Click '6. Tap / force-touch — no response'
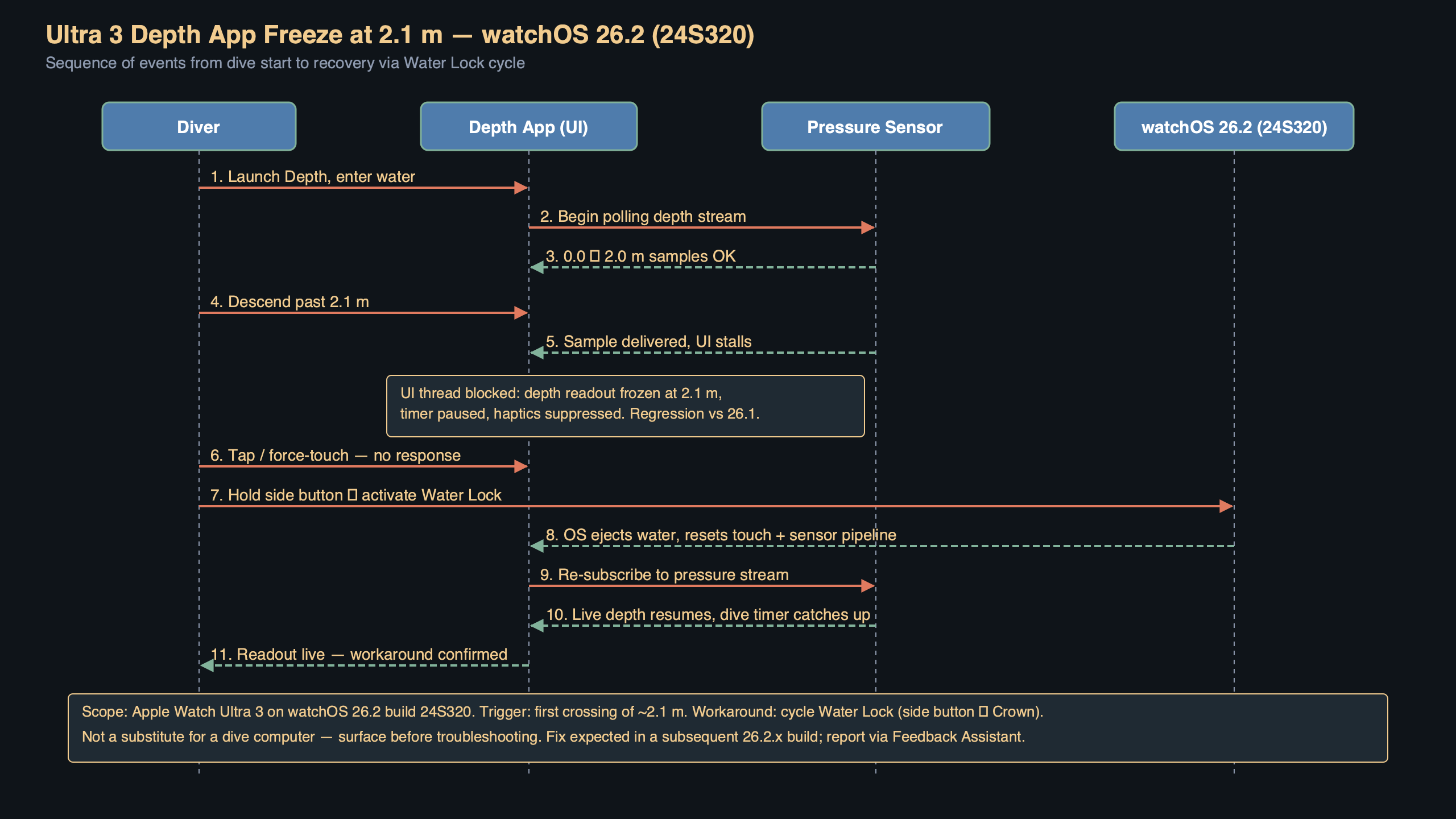1456x819 pixels. click(x=336, y=455)
